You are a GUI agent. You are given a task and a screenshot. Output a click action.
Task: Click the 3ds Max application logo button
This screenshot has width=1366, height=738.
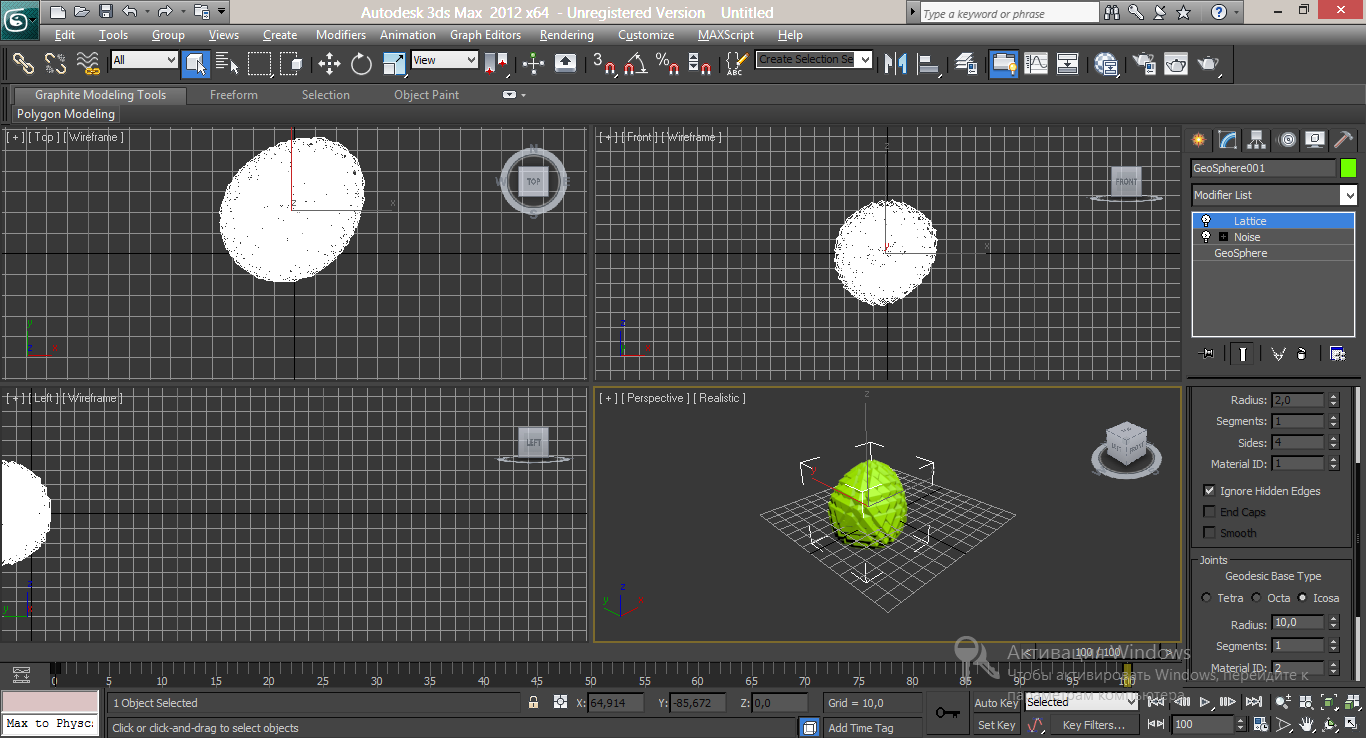pyautogui.click(x=20, y=19)
